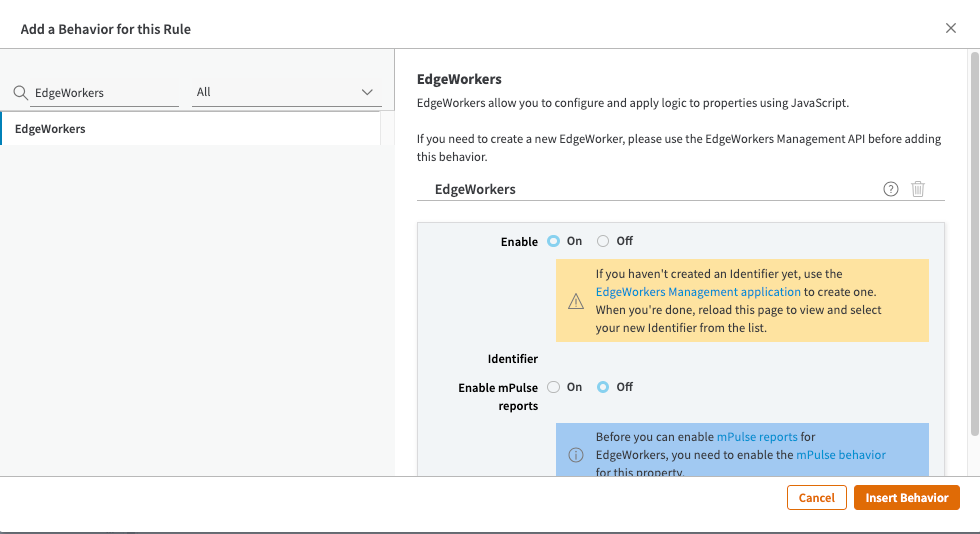Screen dimensions: 980x534
Task: Select Off for Enable mPulse reports
Action: click(x=603, y=387)
